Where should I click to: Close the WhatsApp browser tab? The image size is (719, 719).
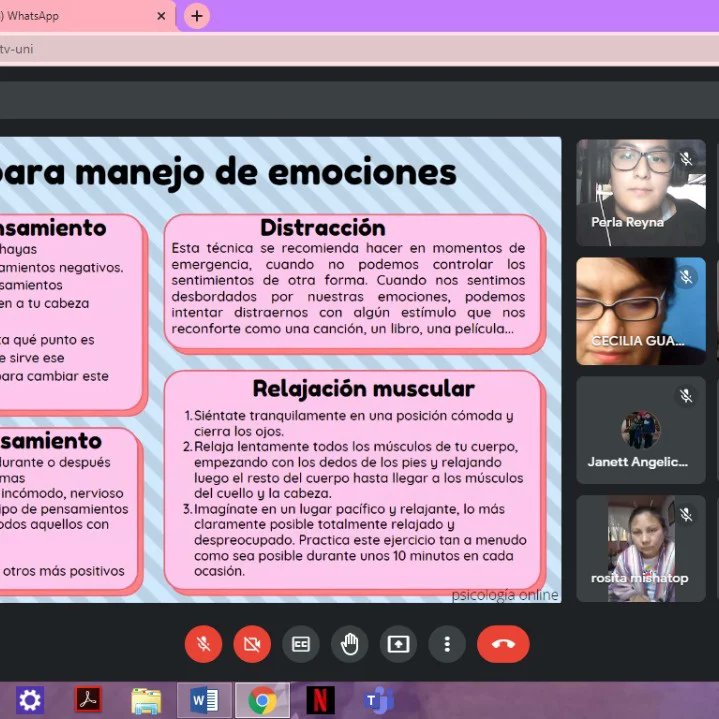[161, 16]
